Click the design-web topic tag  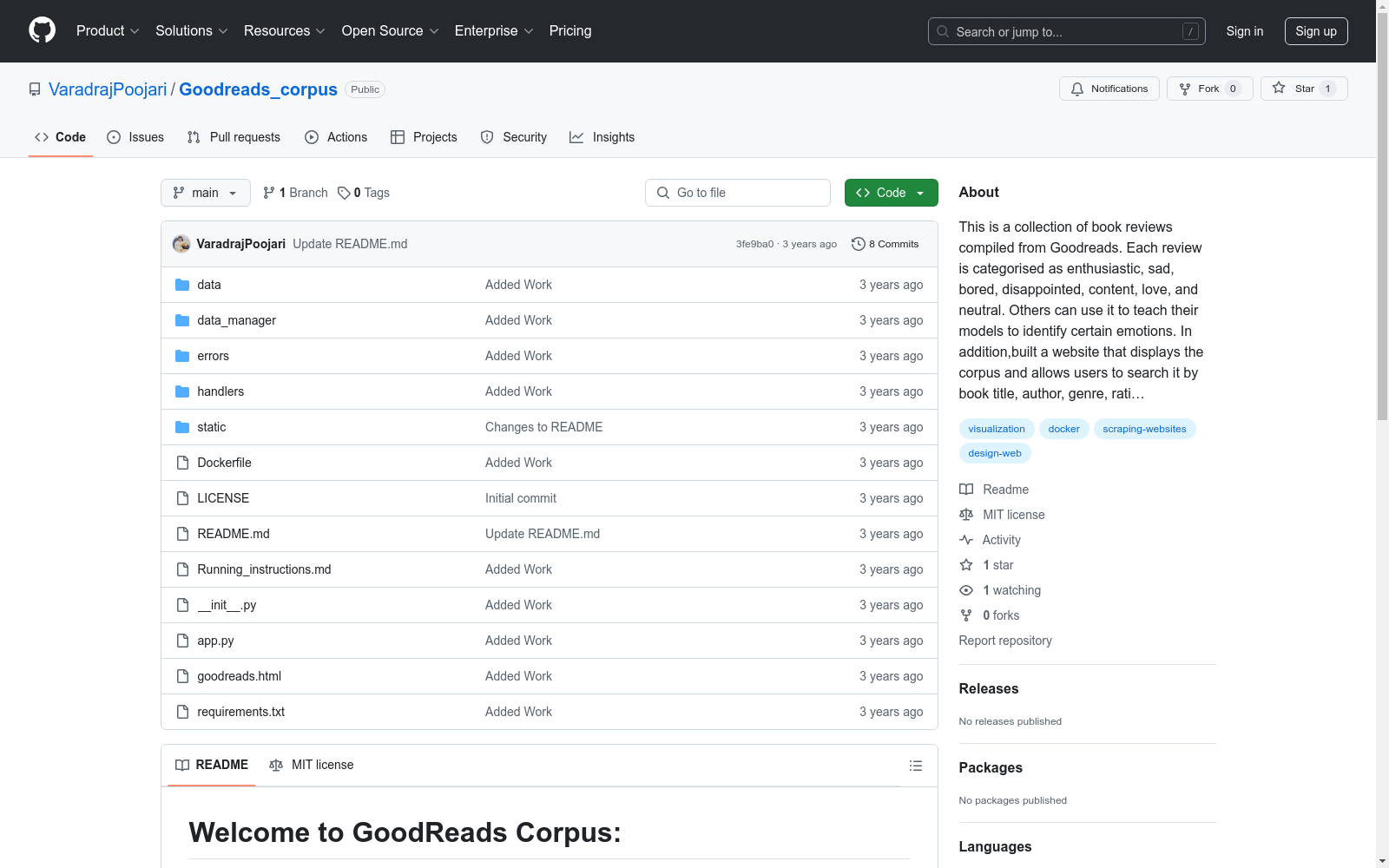pyautogui.click(x=995, y=453)
